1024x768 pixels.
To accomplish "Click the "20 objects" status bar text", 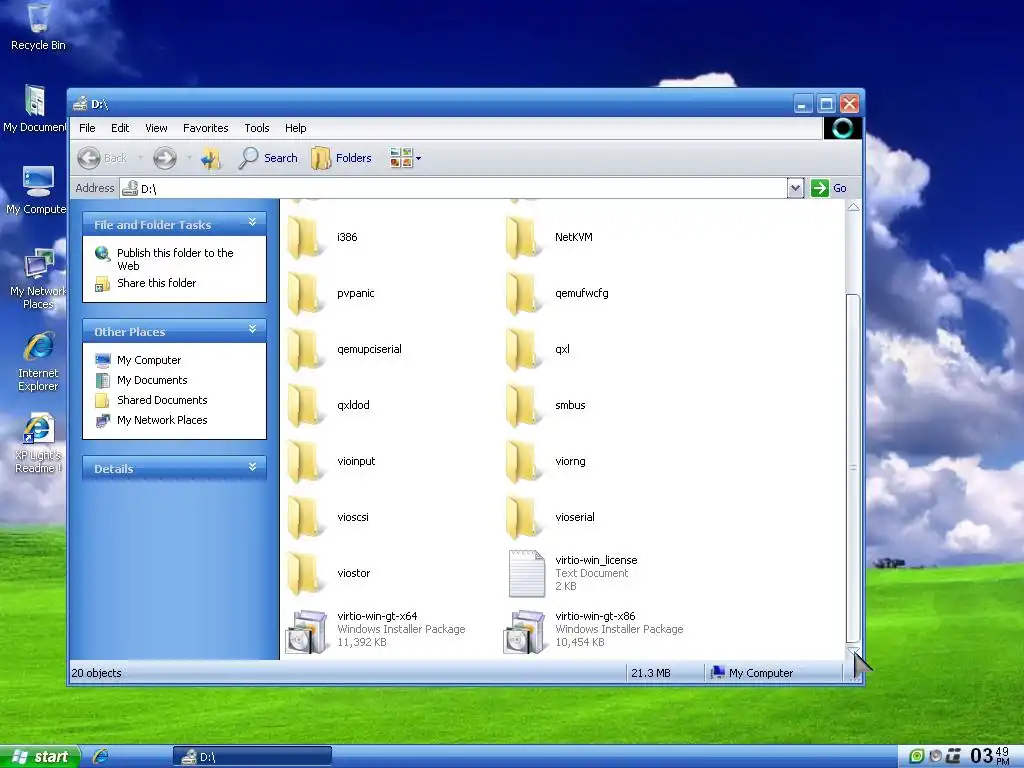I will click(96, 673).
